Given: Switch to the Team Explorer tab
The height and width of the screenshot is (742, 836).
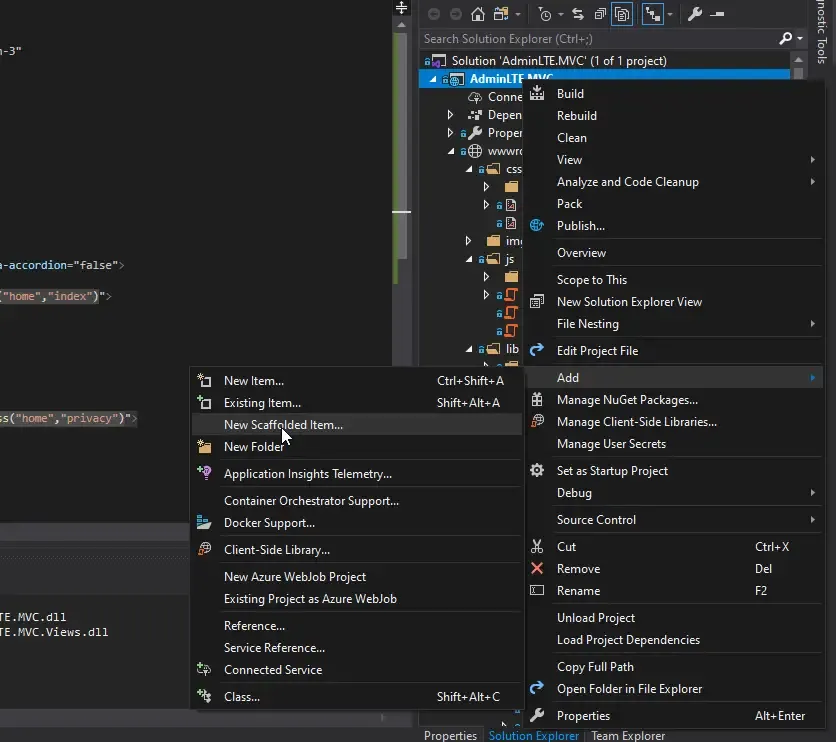Looking at the screenshot, I should (x=628, y=735).
